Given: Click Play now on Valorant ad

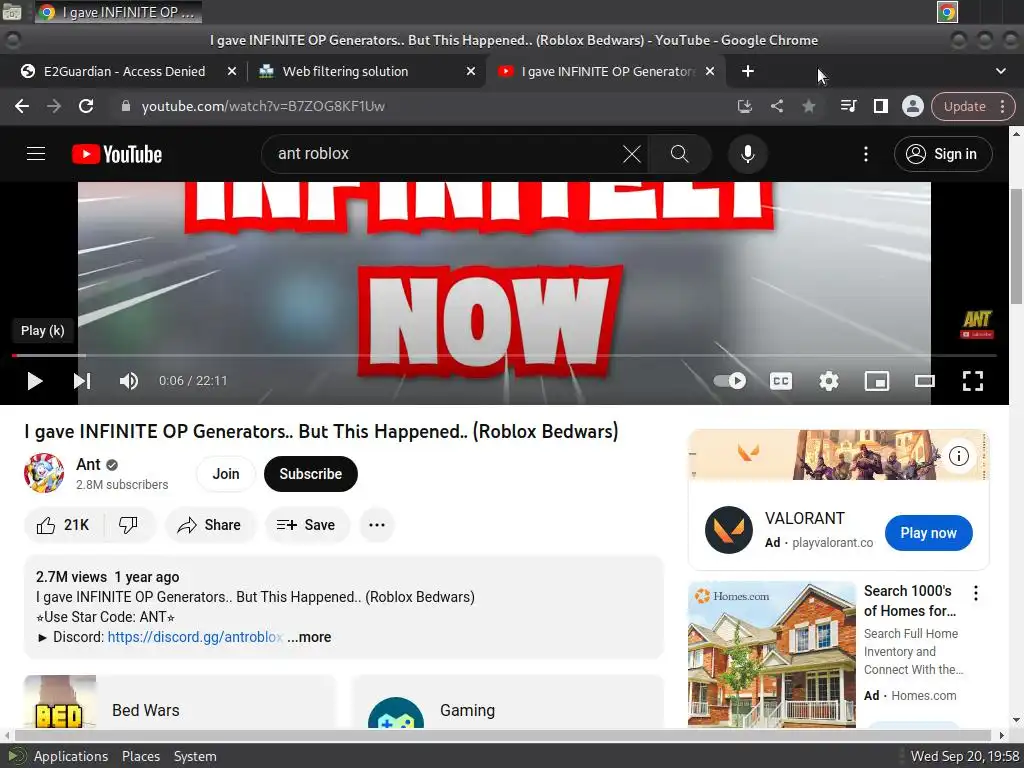Looking at the screenshot, I should (928, 533).
